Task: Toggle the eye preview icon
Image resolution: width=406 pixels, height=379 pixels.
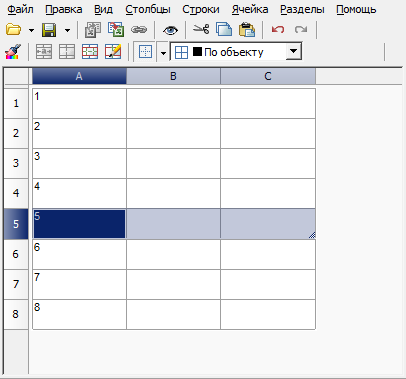Action: pos(170,30)
